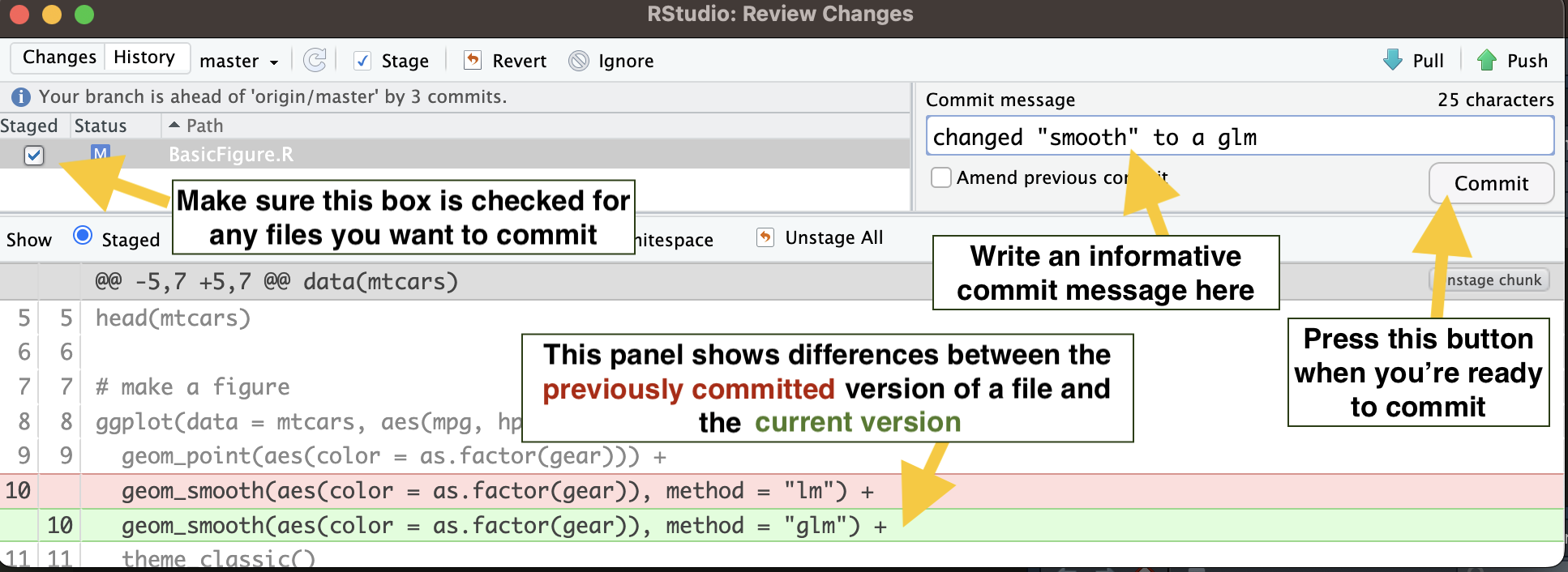Click the green Push up-arrow icon
Image resolution: width=1568 pixels, height=572 pixels.
click(x=1487, y=60)
